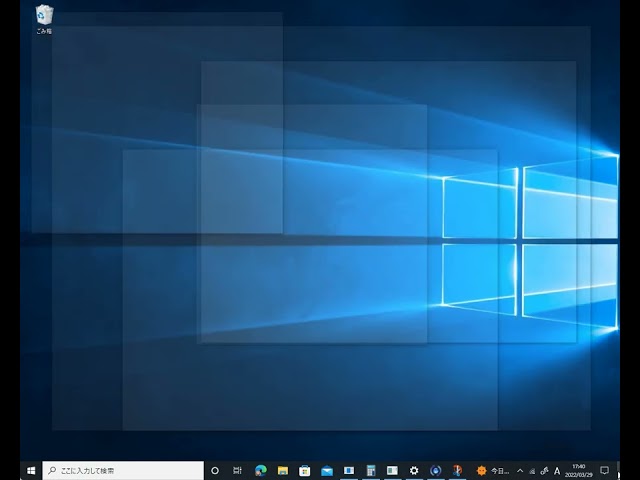This screenshot has width=640, height=480.
Task: Open the Recycle Bin (ごみ箱) desktop icon
Action: 44,19
